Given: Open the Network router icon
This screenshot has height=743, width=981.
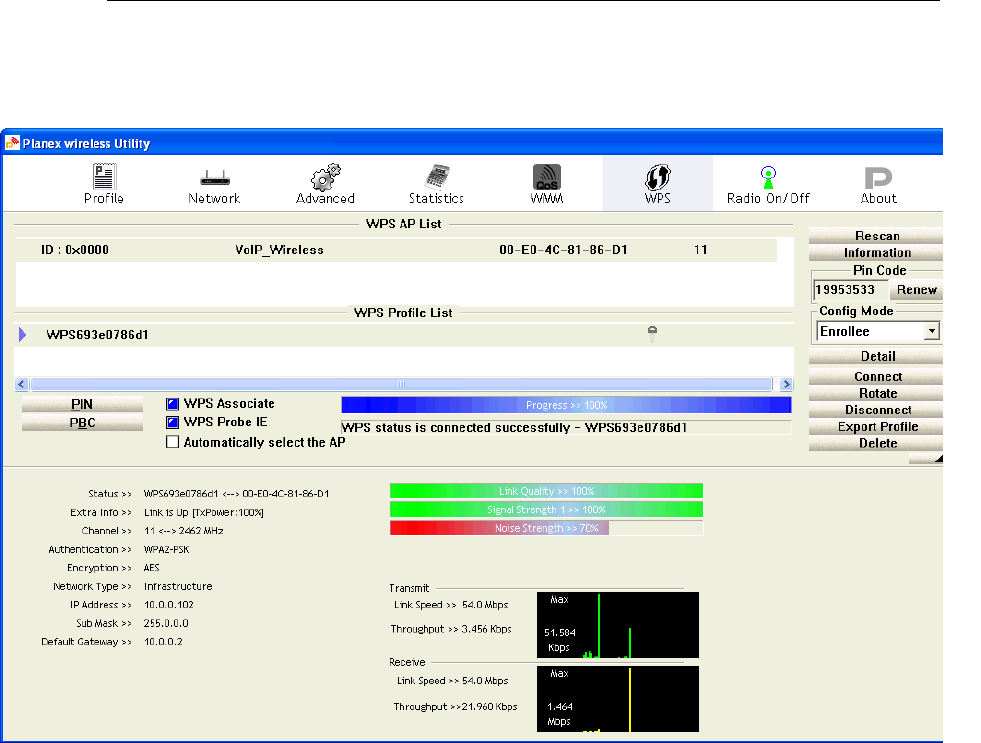Looking at the screenshot, I should [x=214, y=183].
